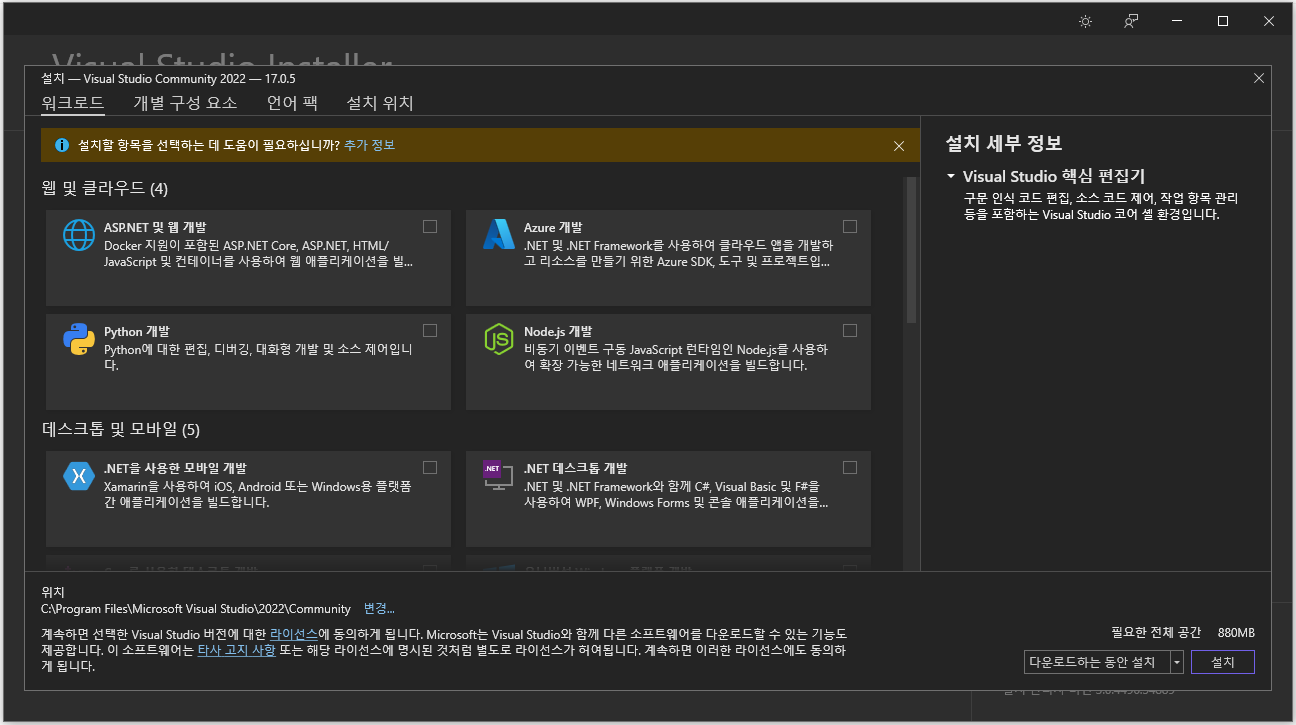Viewport: 1296px width, 725px height.
Task: Switch to the 언어 팩 tab
Action: tap(292, 103)
